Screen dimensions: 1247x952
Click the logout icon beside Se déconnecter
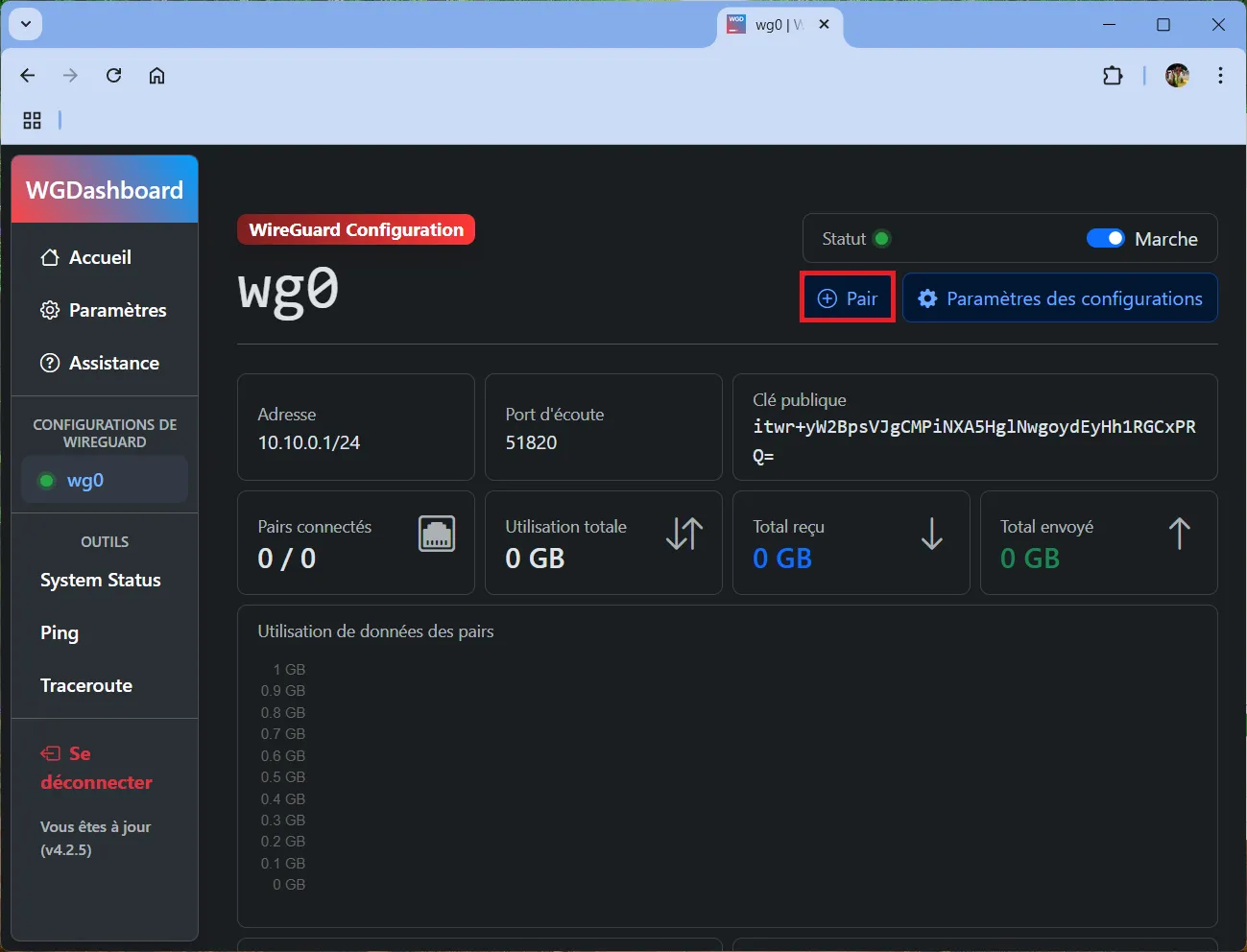[x=50, y=753]
